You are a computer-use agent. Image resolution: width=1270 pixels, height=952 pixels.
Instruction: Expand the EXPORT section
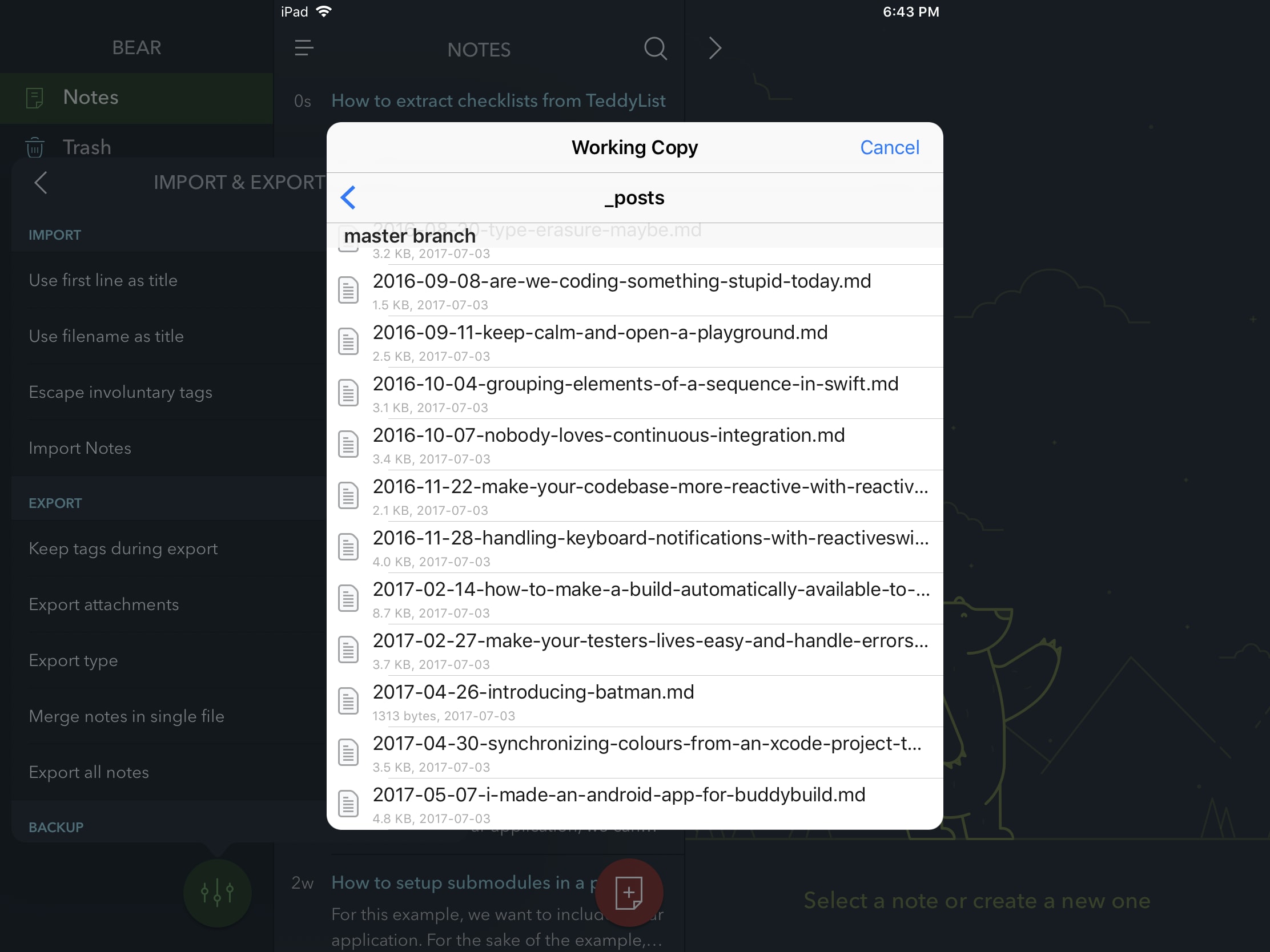coord(54,503)
